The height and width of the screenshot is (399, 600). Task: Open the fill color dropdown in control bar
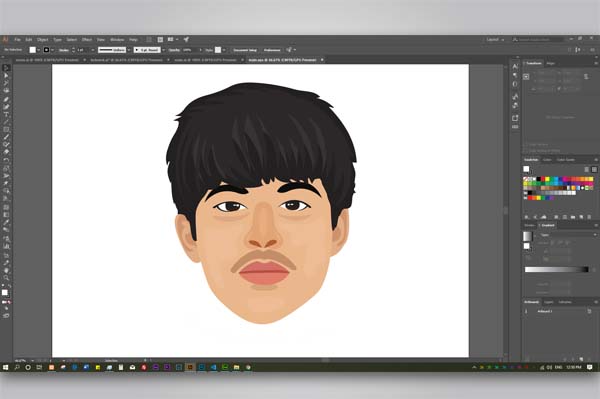39,50
